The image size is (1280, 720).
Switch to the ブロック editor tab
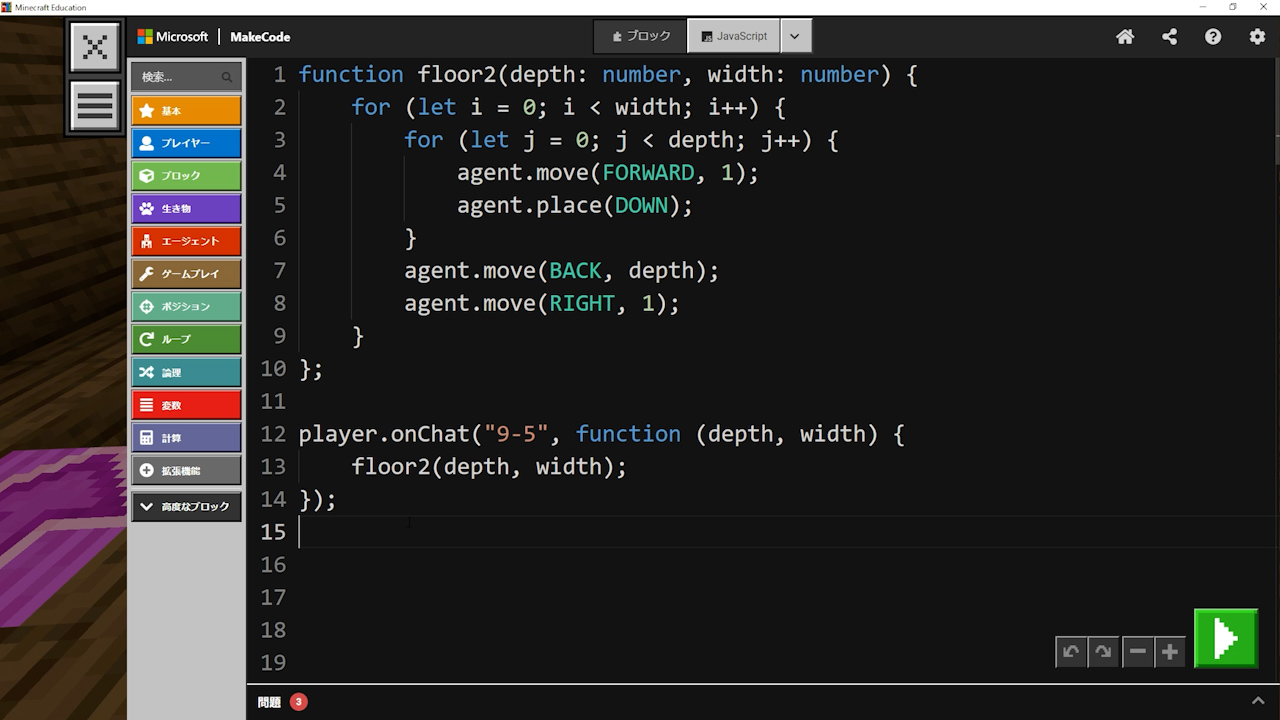(641, 36)
